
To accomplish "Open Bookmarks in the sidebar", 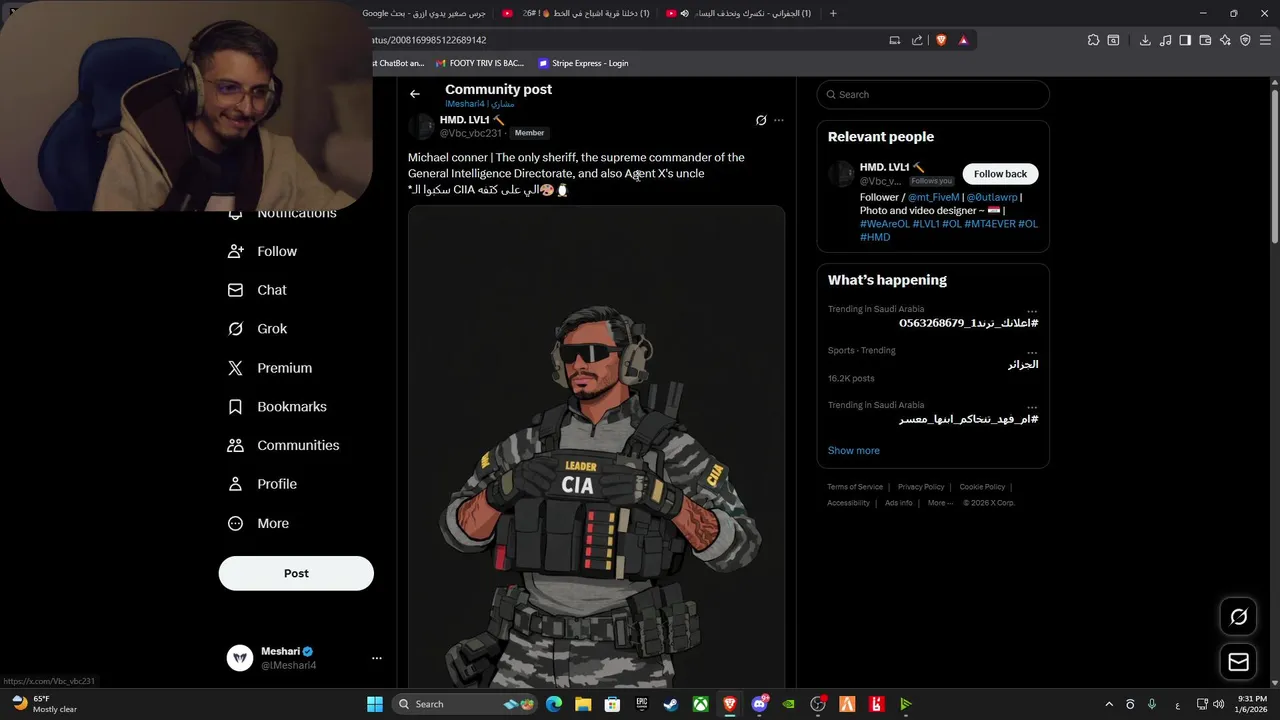I will (x=277, y=407).
